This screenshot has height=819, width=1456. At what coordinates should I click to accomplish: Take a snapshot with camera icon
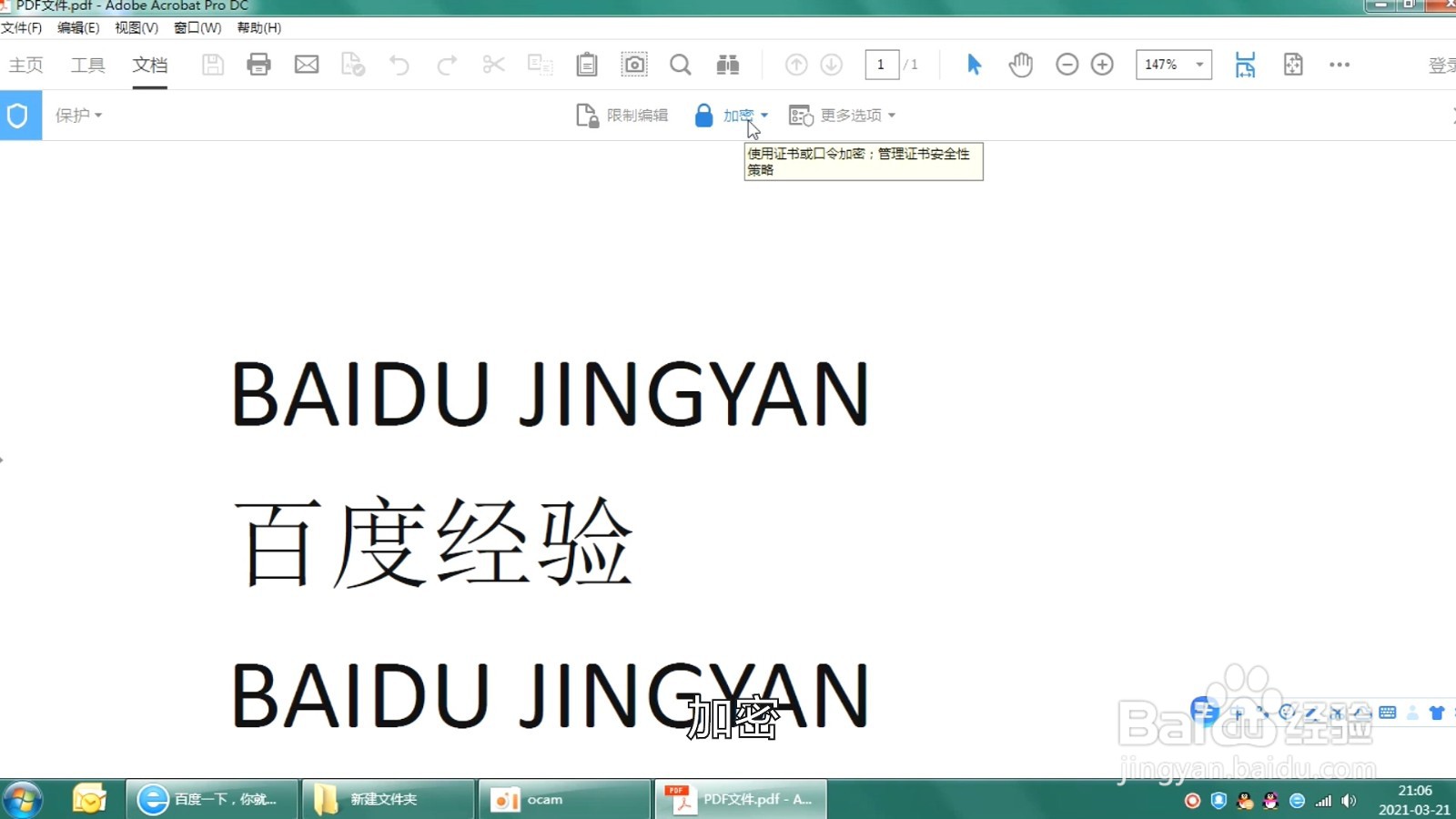coord(634,65)
